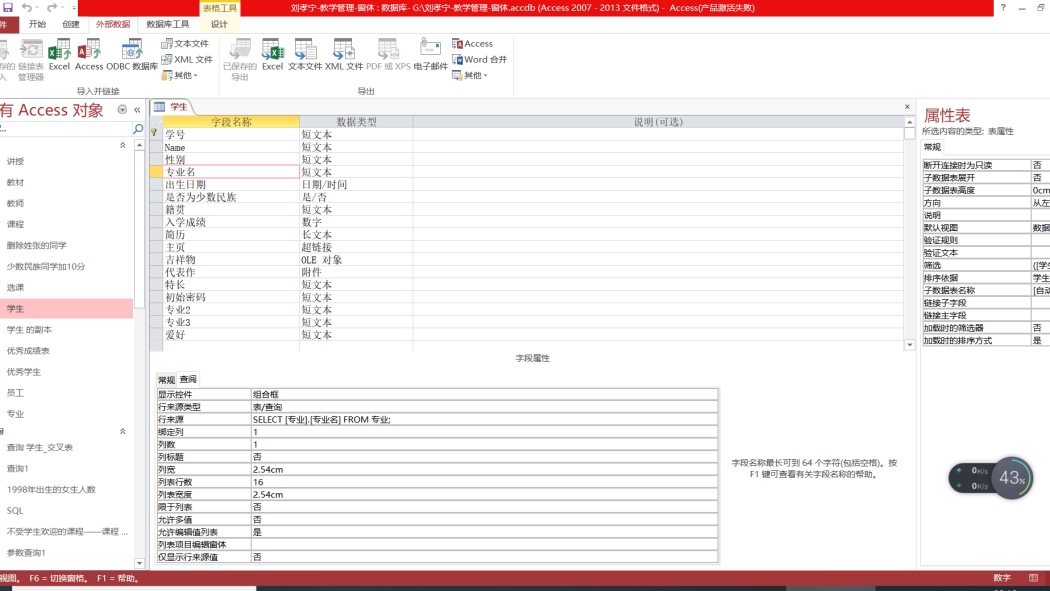Click the 专业名 field name cell

231,172
